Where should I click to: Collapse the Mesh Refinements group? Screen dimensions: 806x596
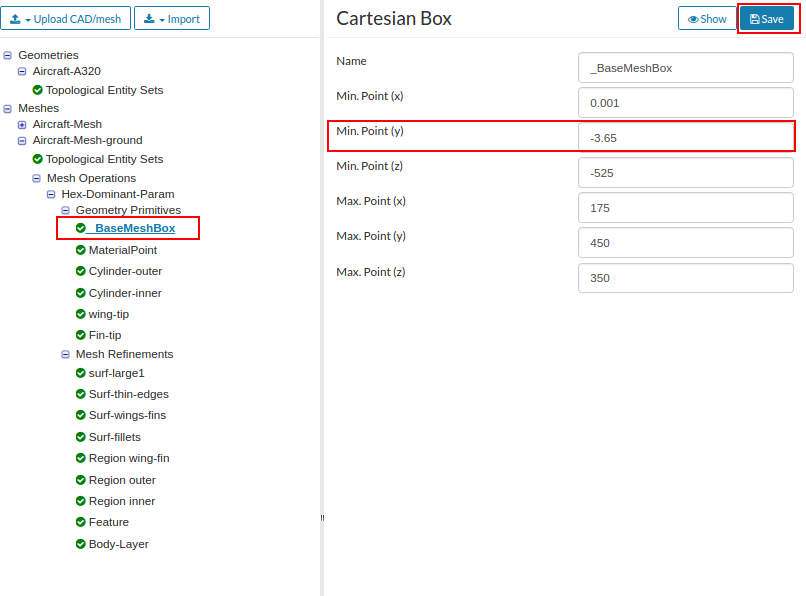tap(66, 354)
